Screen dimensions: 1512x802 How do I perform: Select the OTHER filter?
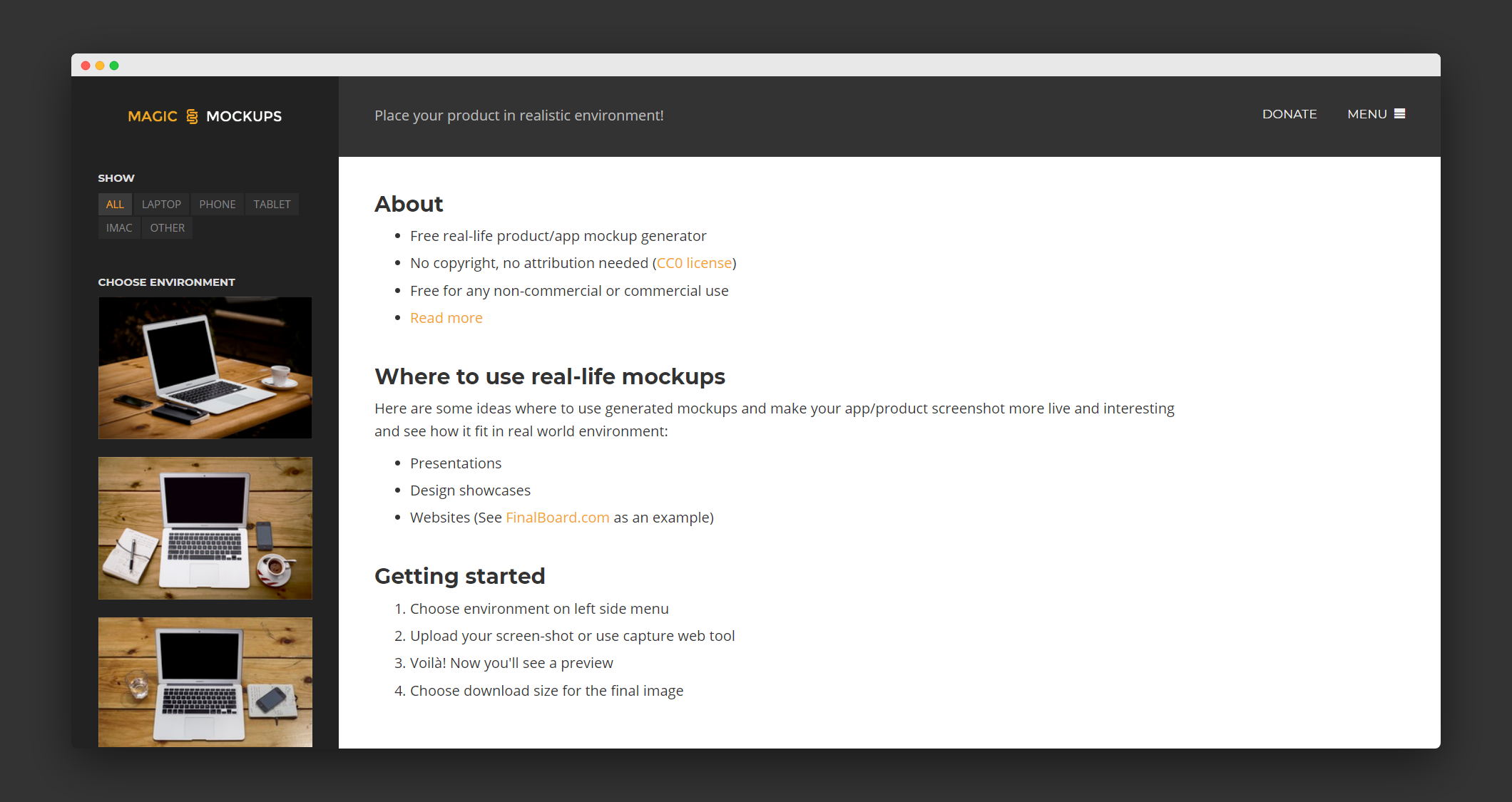(167, 227)
